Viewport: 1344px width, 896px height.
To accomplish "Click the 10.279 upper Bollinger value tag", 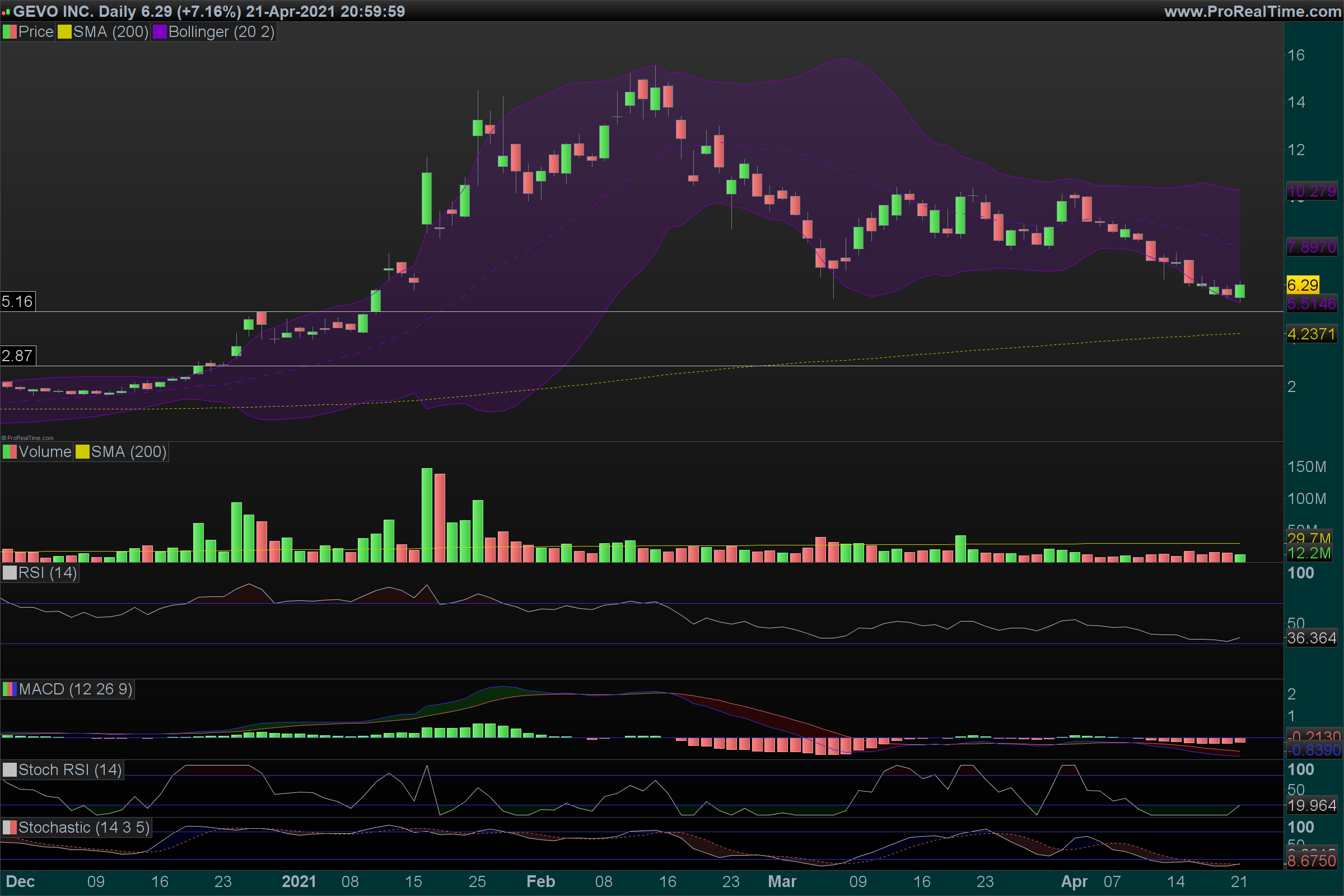I will pos(1312,191).
